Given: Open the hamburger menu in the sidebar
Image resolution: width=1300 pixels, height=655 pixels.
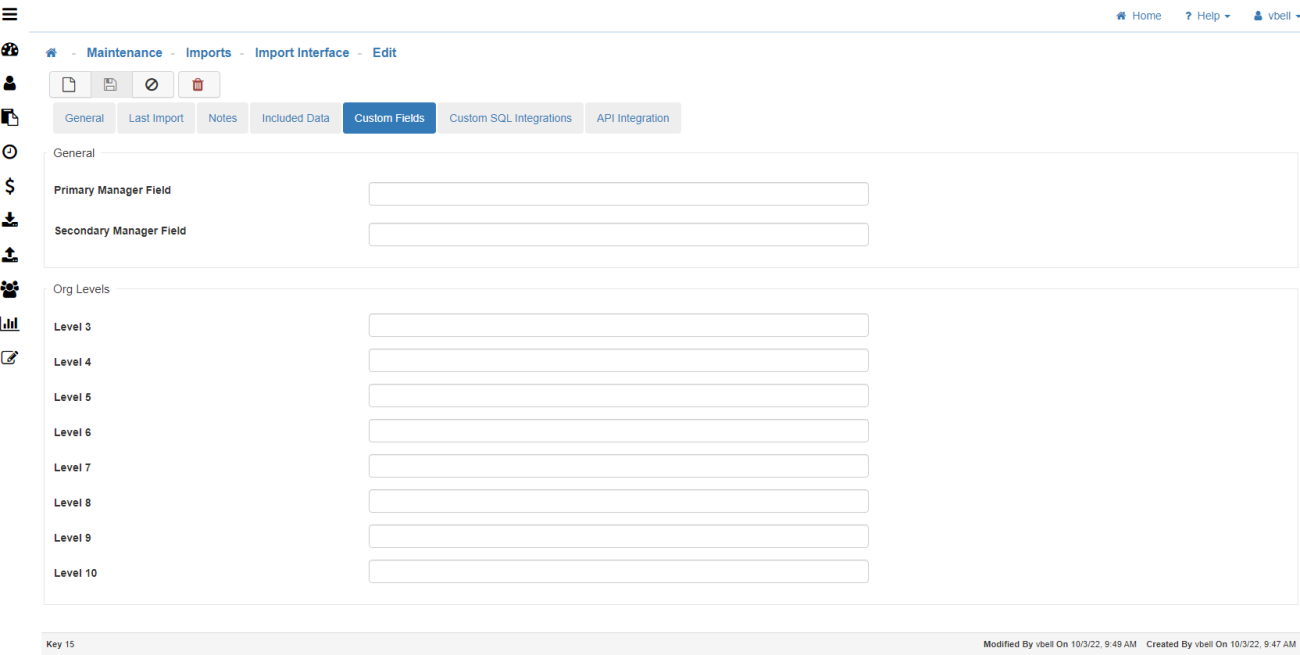Looking at the screenshot, I should [x=10, y=14].
